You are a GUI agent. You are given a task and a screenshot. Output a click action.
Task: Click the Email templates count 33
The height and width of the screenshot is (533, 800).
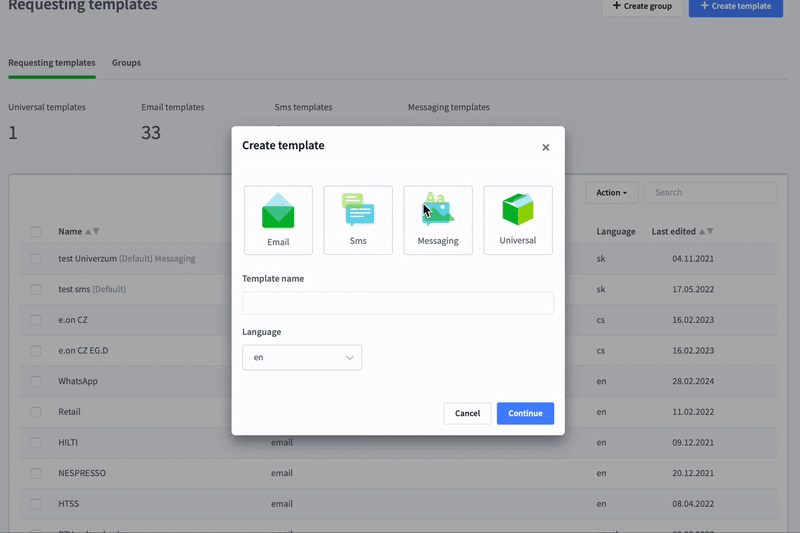pos(151,133)
